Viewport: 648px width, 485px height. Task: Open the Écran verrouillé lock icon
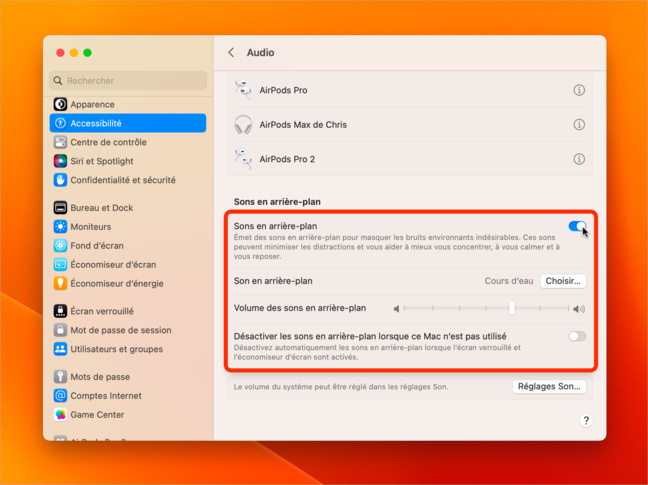click(x=60, y=311)
